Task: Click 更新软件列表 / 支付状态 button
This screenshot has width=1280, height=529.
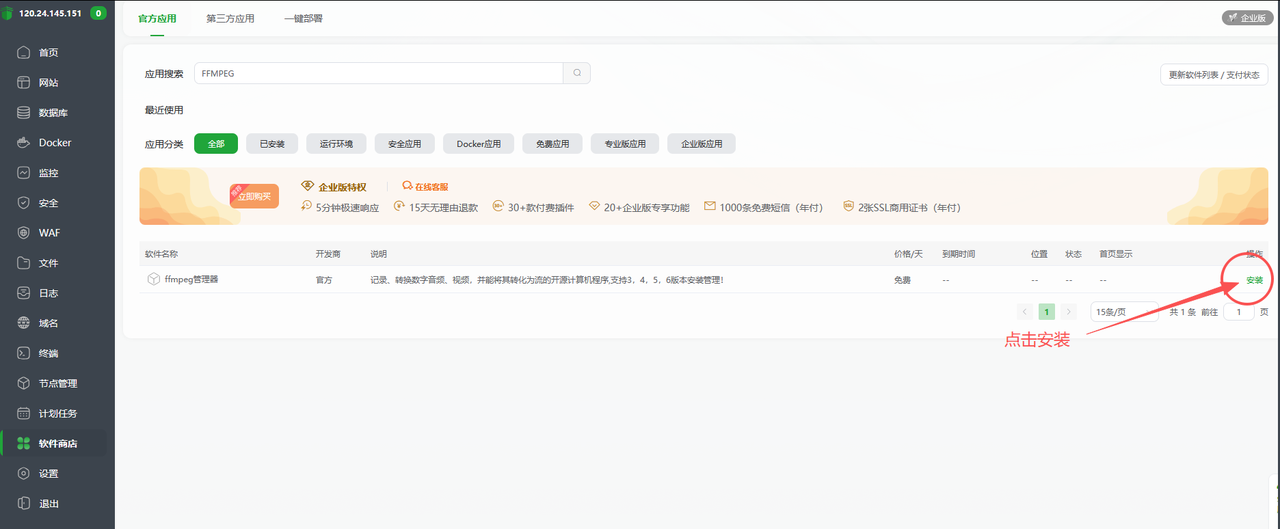Action: coord(1214,74)
